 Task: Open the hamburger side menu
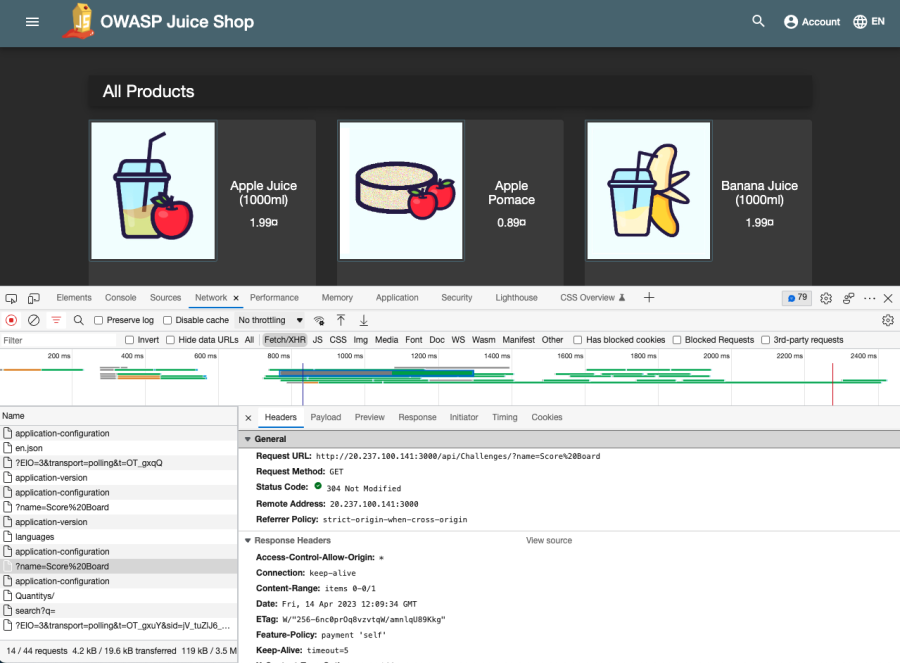(x=32, y=22)
